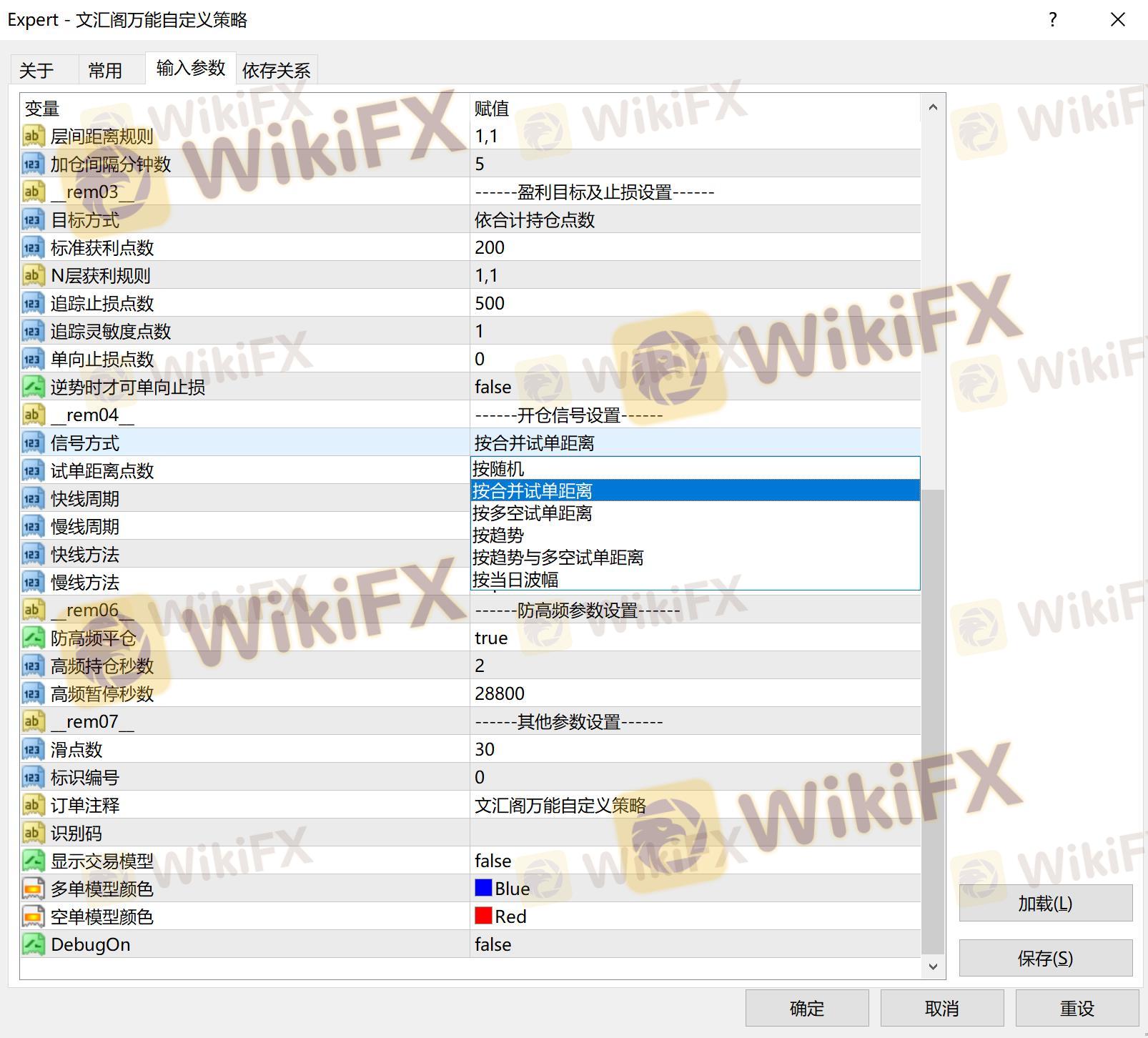Toggle the DebugOn false value

493,944
